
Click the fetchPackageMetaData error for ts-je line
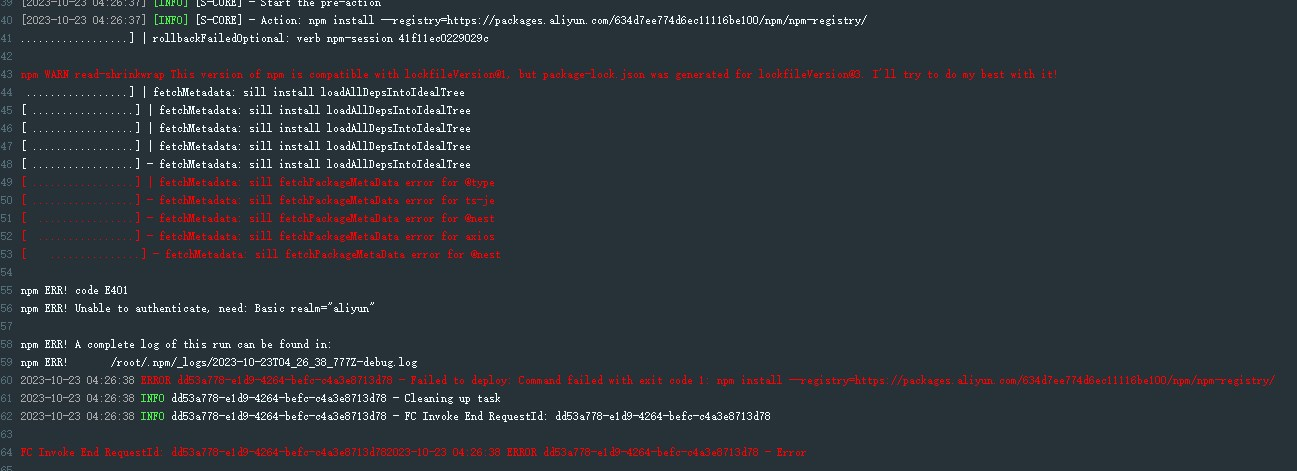(258, 200)
